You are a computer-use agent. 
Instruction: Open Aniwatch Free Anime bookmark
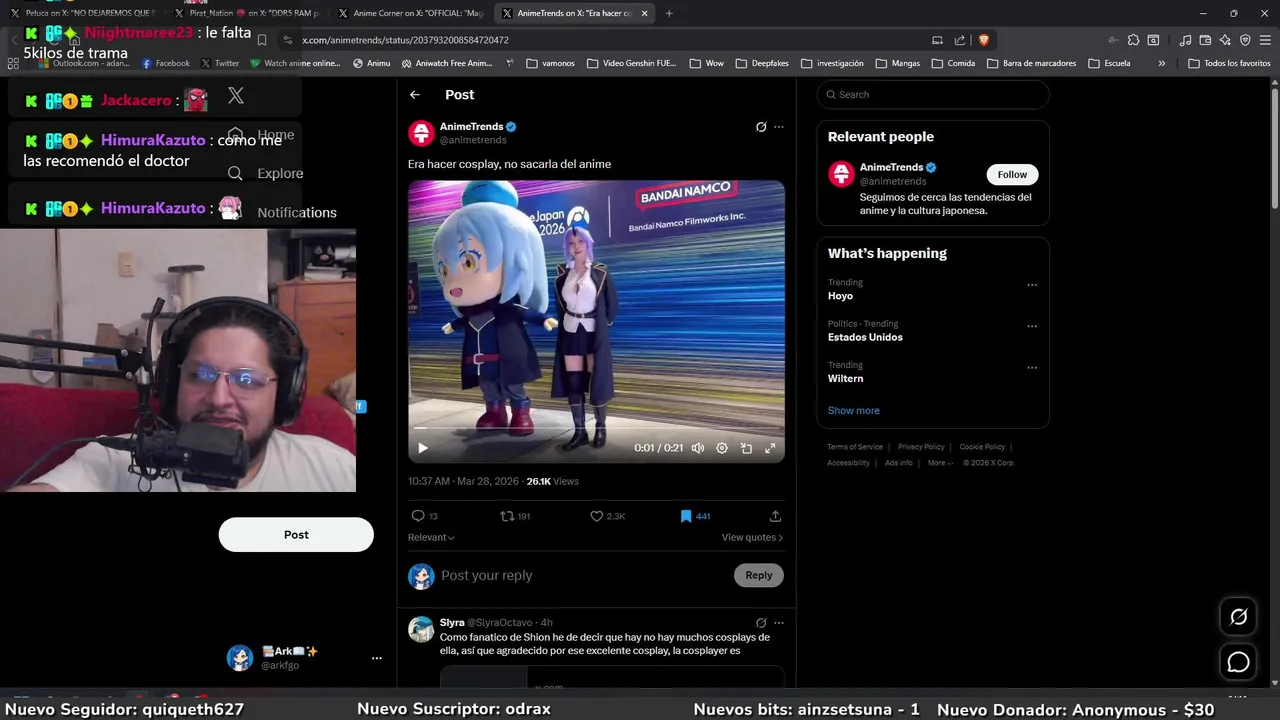pos(447,63)
